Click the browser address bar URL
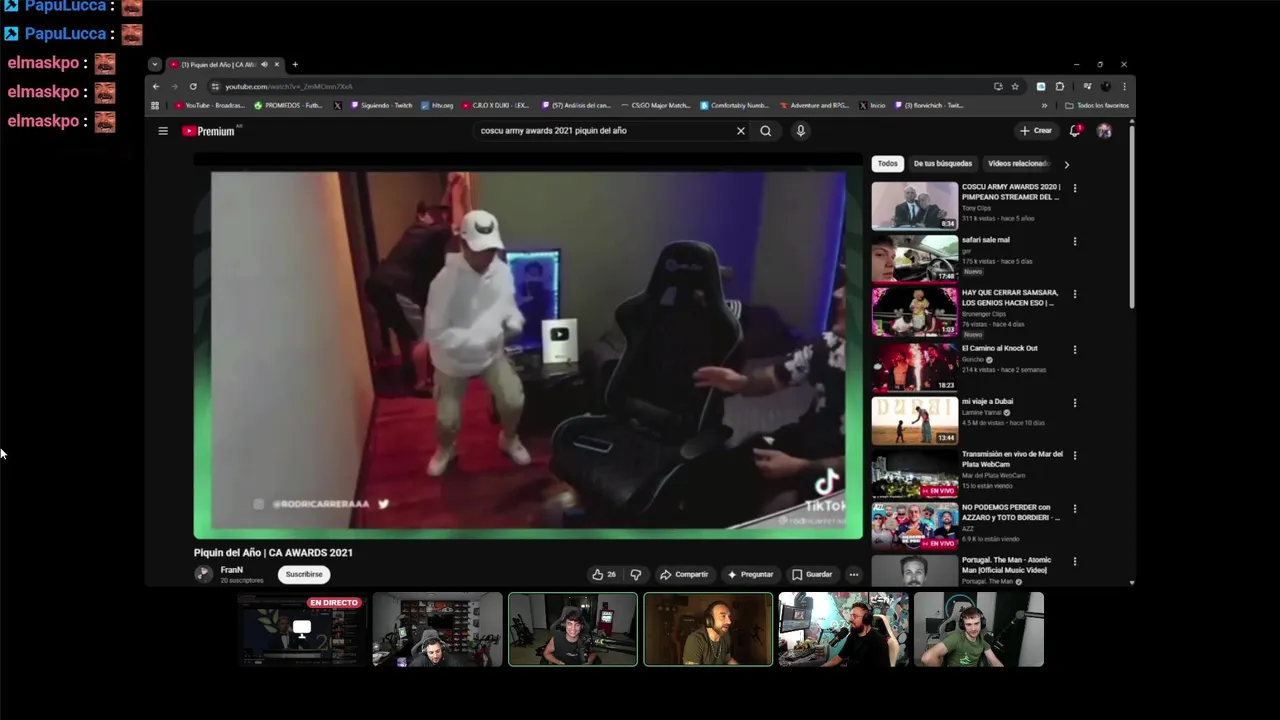This screenshot has height=720, width=1280. pyautogui.click(x=289, y=87)
